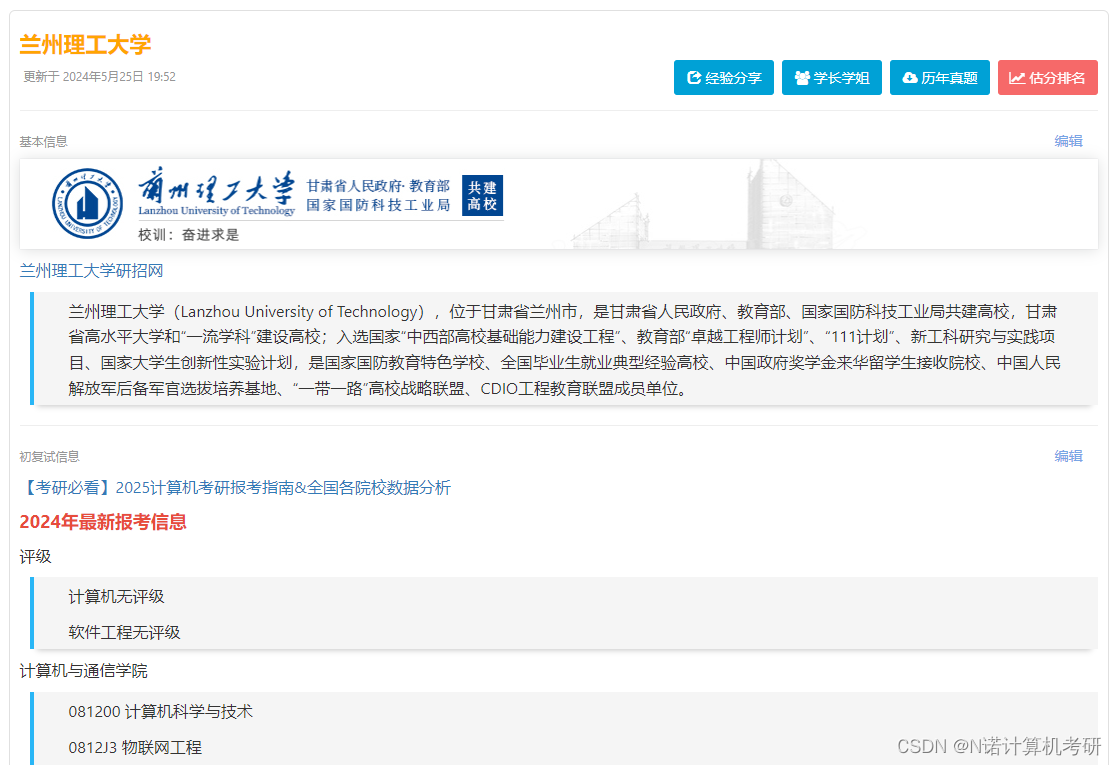Viewport: 1117px width, 765px height.
Task: Open the 经验分享 experience sharing button
Action: click(723, 78)
